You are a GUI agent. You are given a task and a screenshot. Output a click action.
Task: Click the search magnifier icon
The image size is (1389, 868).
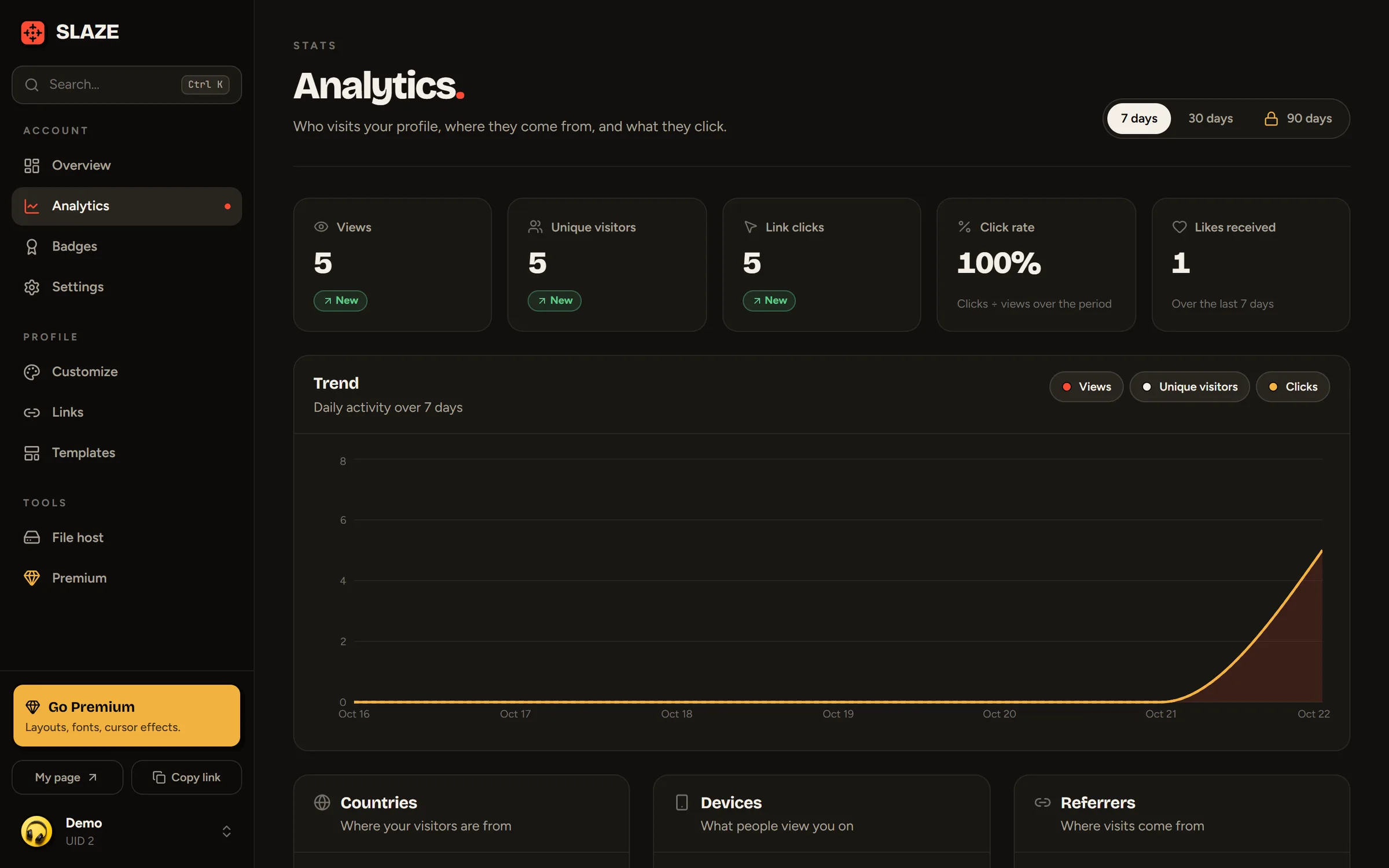pos(32,85)
